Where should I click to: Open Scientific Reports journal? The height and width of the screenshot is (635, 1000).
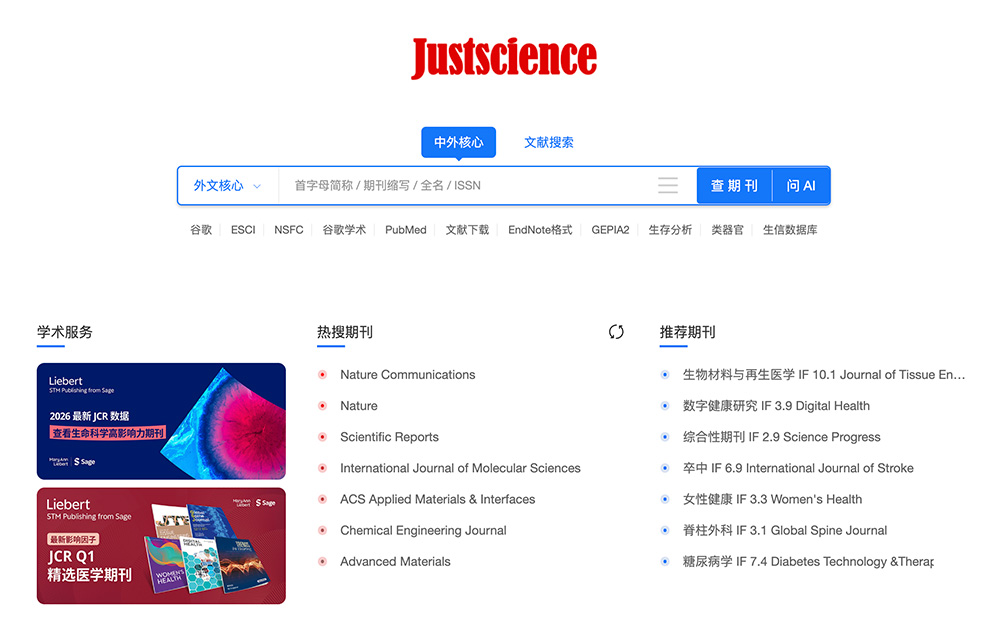[389, 437]
